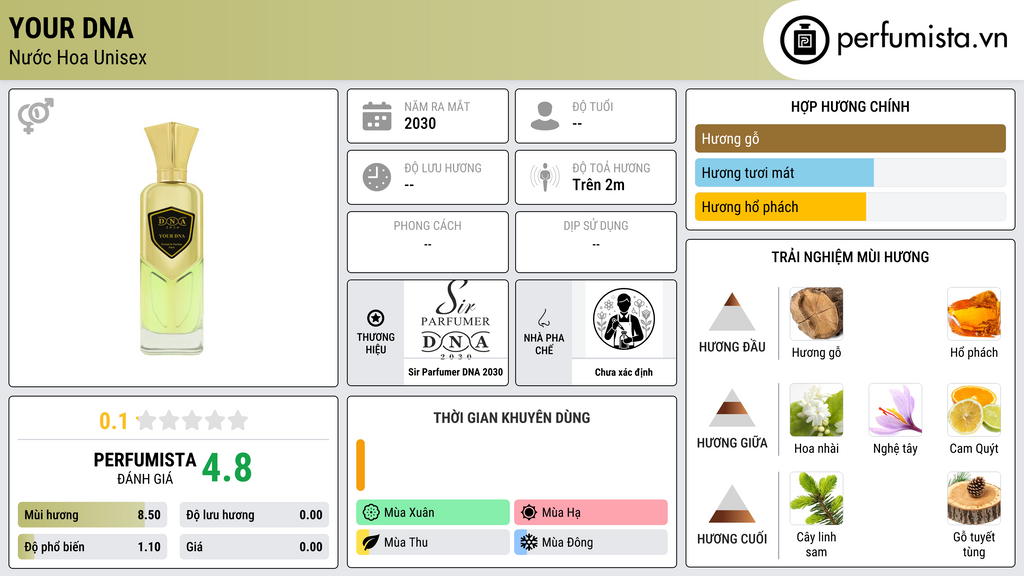Select the Mùa Hạ season bar
This screenshot has width=1024, height=576.
pyautogui.click(x=591, y=513)
